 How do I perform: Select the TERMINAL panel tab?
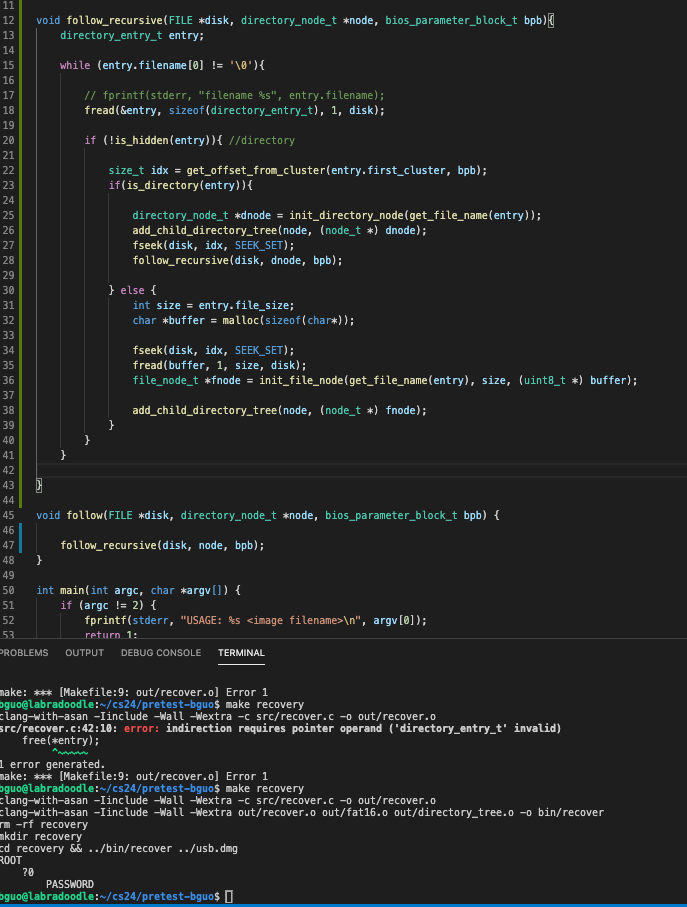pos(241,653)
